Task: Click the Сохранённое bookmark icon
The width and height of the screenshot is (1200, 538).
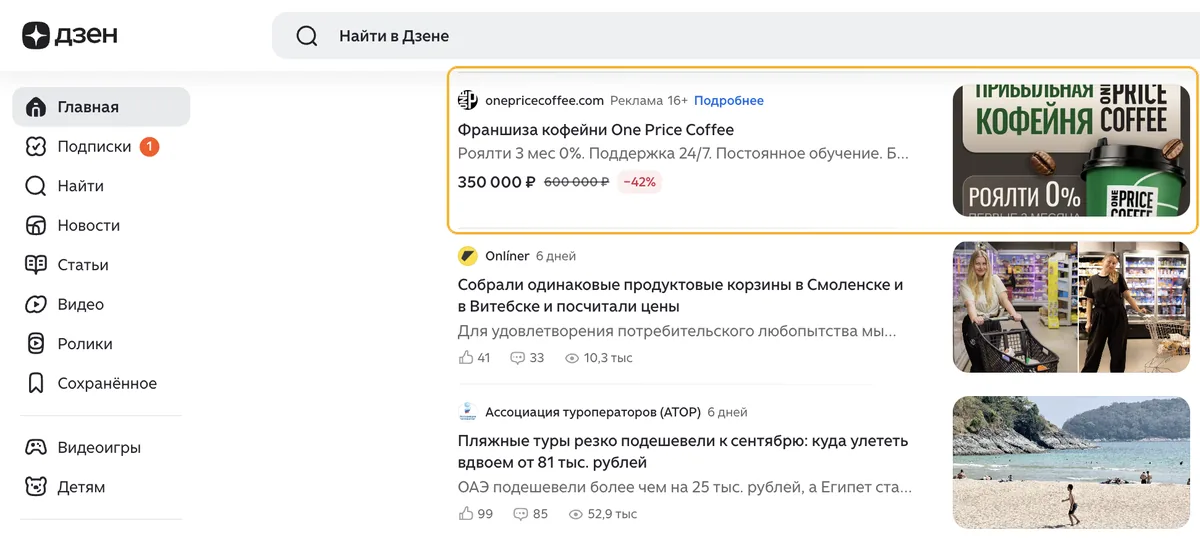Action: click(x=36, y=384)
